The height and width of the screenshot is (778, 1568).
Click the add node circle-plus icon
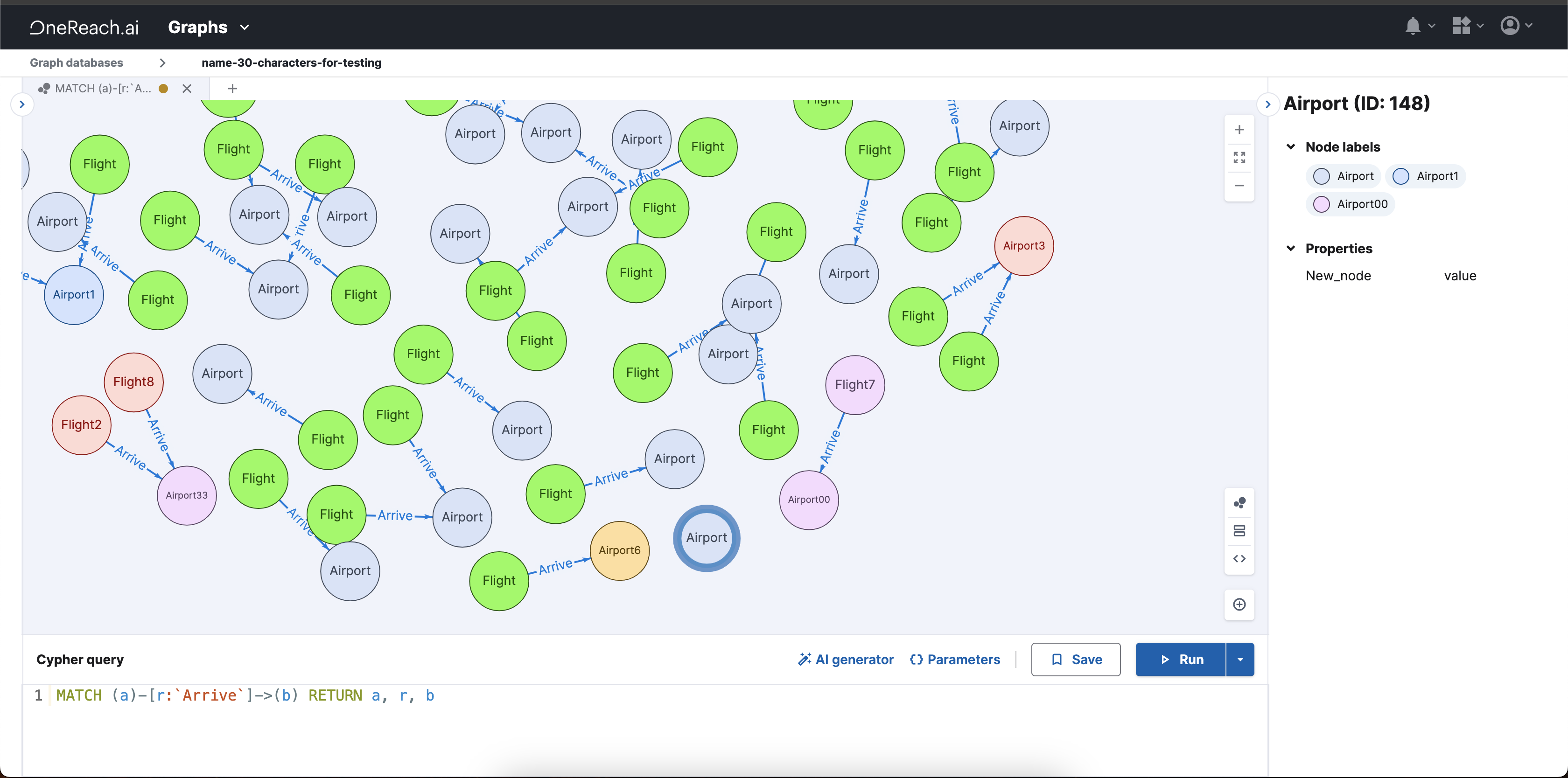[1239, 604]
